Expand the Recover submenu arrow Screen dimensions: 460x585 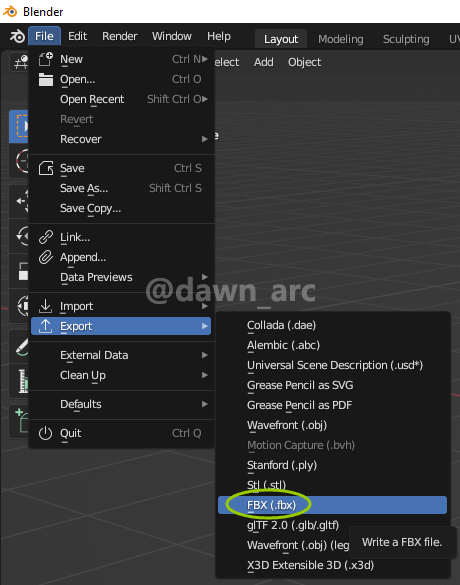click(204, 139)
